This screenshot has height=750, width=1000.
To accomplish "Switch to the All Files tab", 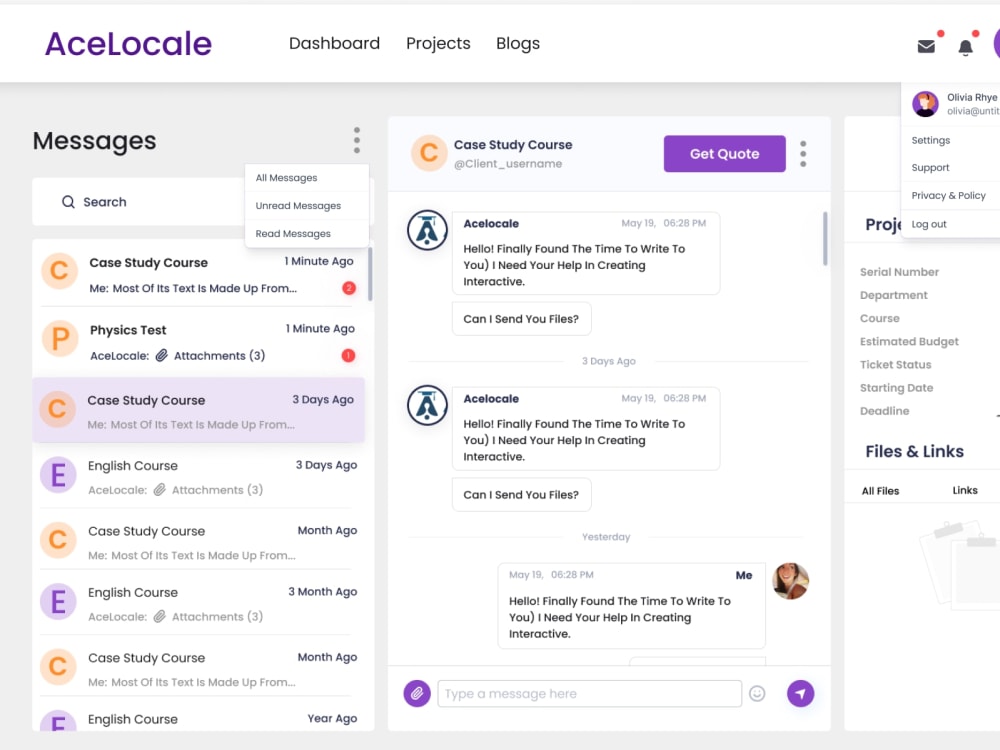I will coord(880,491).
